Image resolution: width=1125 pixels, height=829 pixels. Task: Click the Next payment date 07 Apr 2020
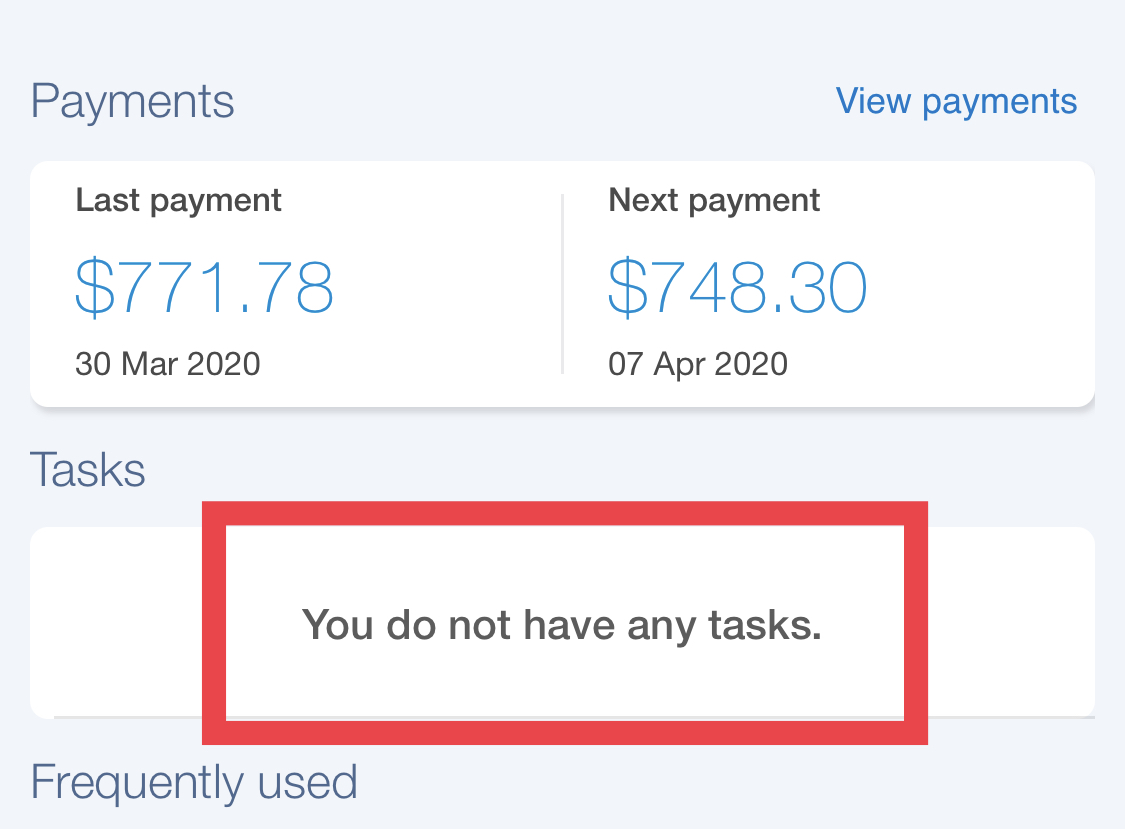(697, 364)
